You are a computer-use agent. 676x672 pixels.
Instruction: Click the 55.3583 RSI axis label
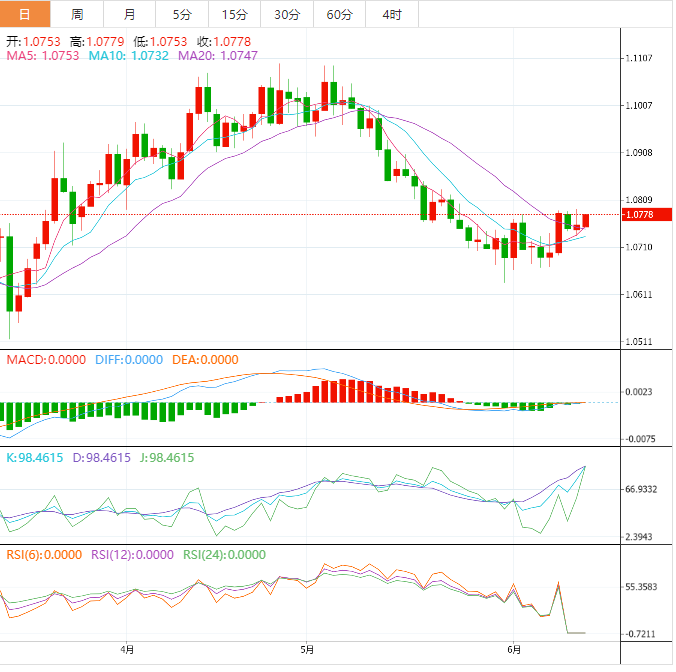click(x=641, y=587)
